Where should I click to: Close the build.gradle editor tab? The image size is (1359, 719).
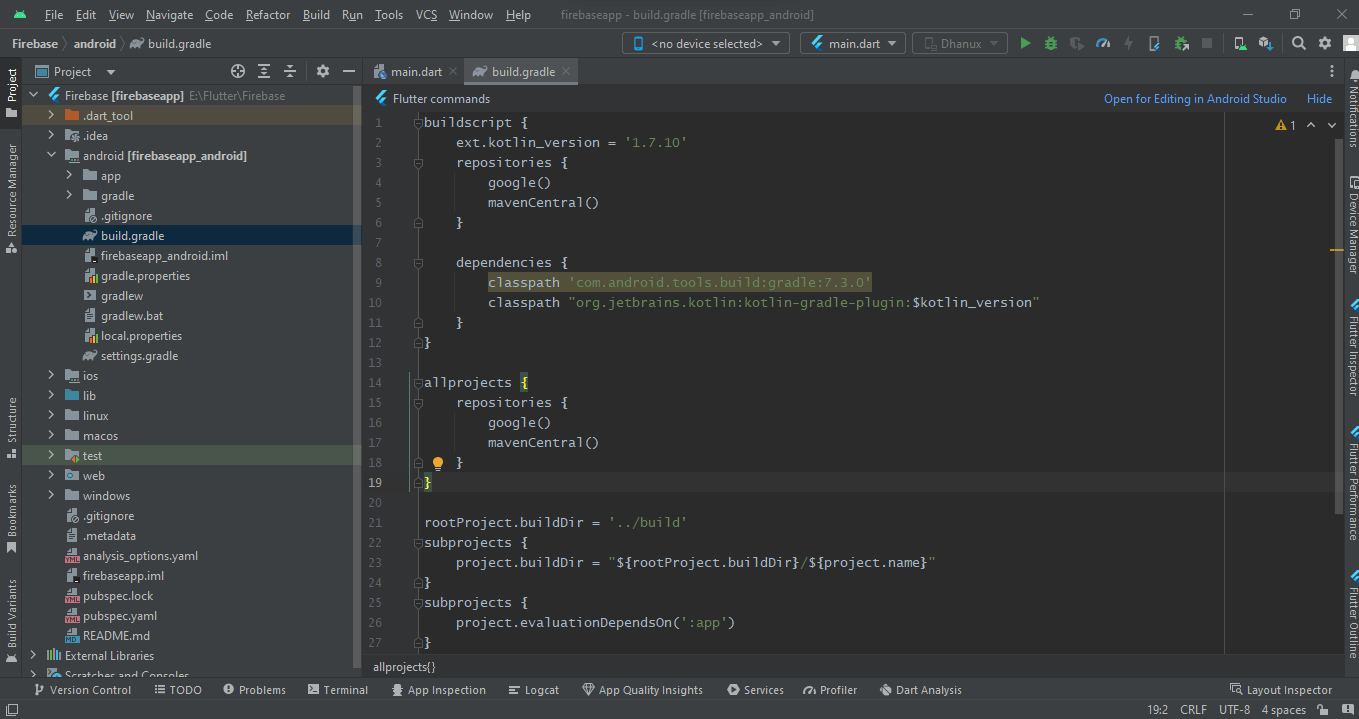click(x=566, y=72)
